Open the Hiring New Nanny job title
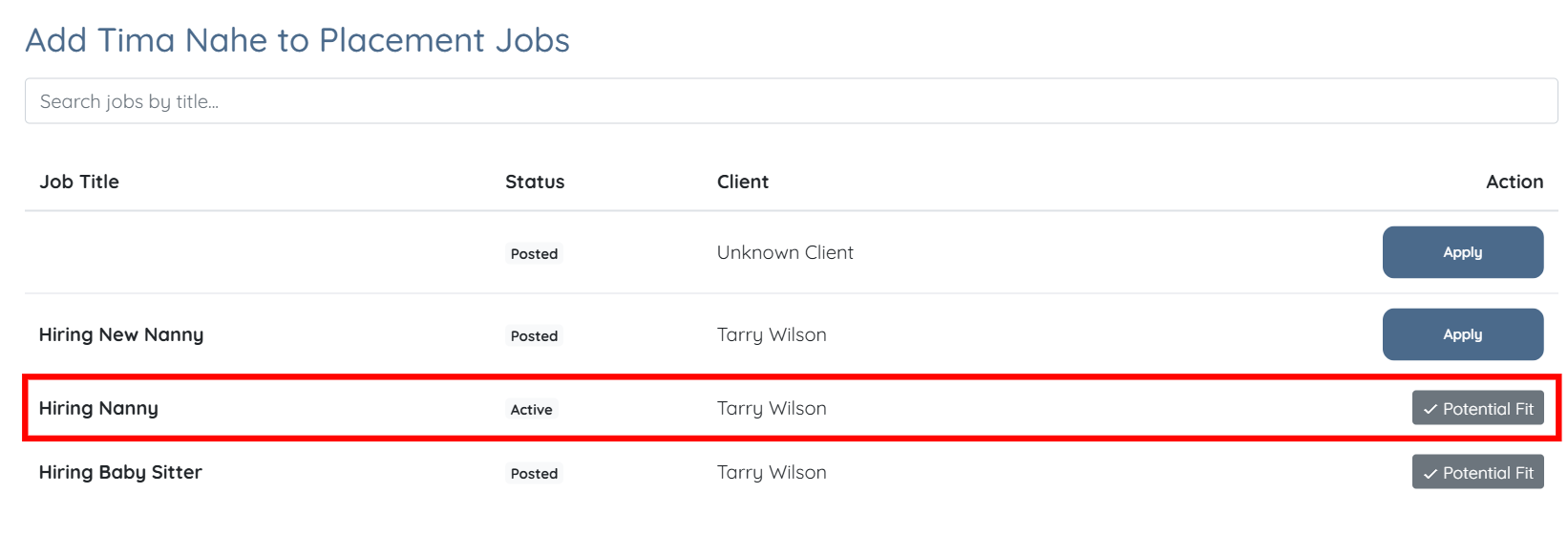This screenshot has height=536, width=1568. (x=121, y=334)
